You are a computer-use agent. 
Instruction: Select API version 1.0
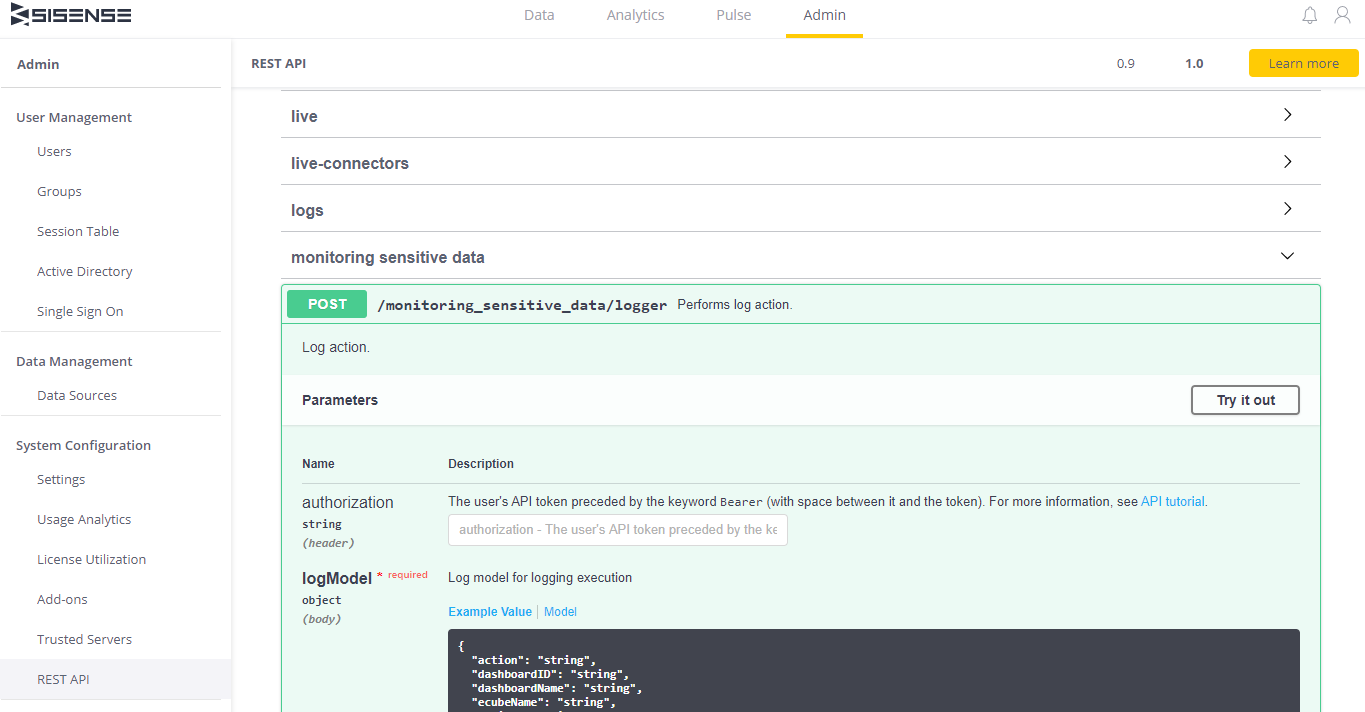pos(1194,63)
